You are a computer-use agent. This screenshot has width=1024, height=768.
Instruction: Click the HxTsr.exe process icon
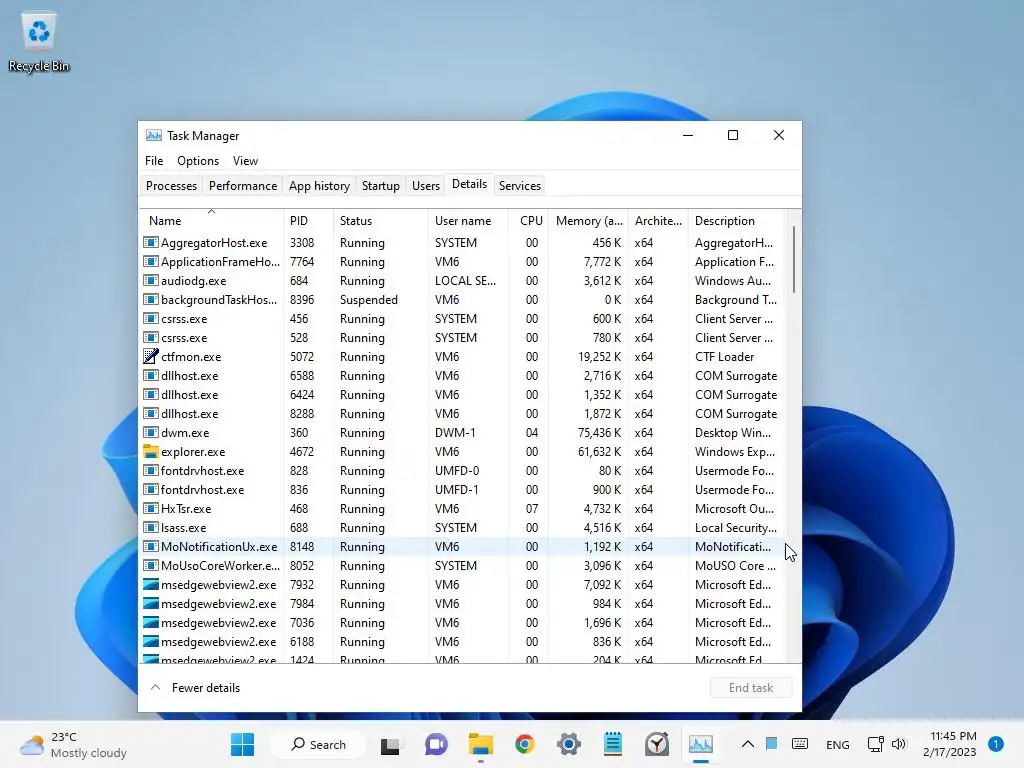151,508
